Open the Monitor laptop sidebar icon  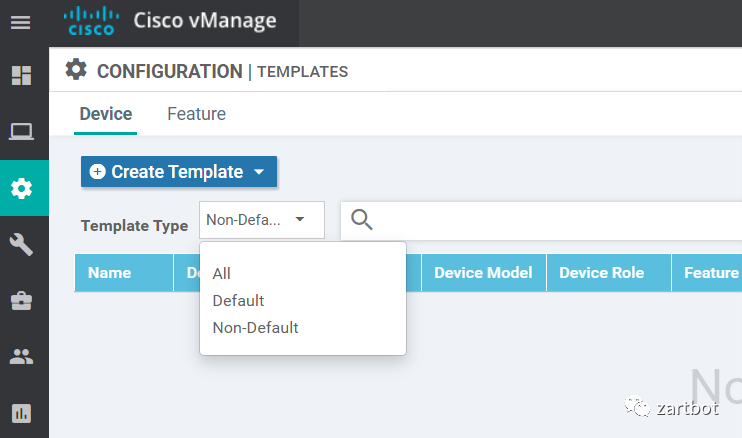pos(21,131)
